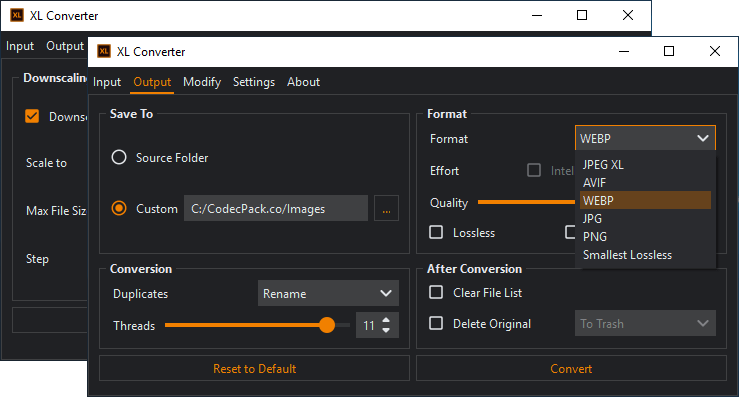Click the 'Scale to' label in back window
This screenshot has height=397, width=739.
pos(46,163)
